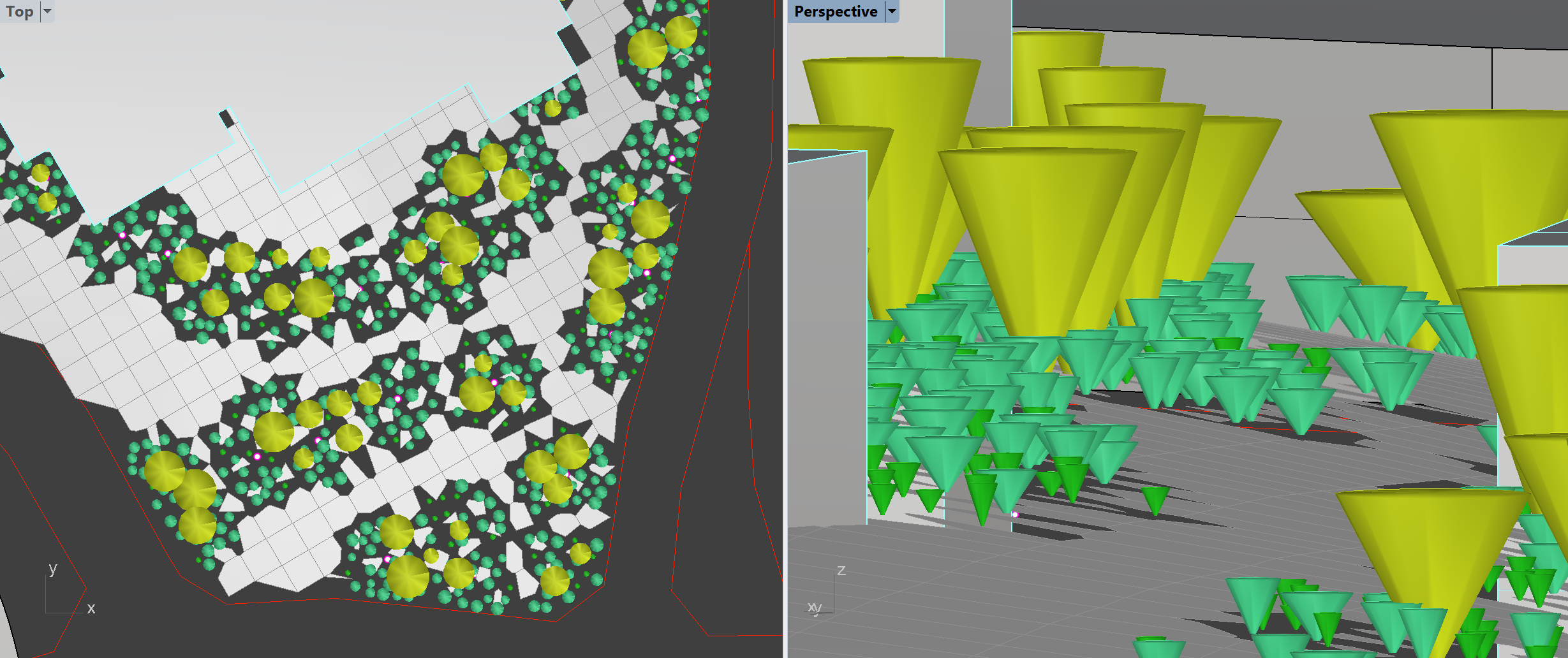Viewport: 1568px width, 658px height.
Task: Click the Top viewport title label
Action: click(x=20, y=11)
